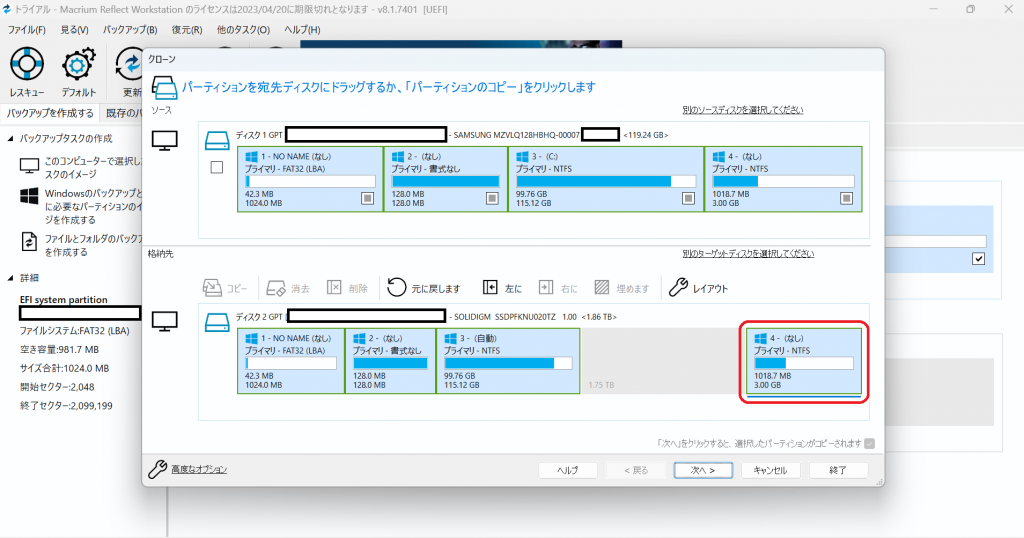Click the 左に move-left icon
The height and width of the screenshot is (538, 1024).
(490, 287)
